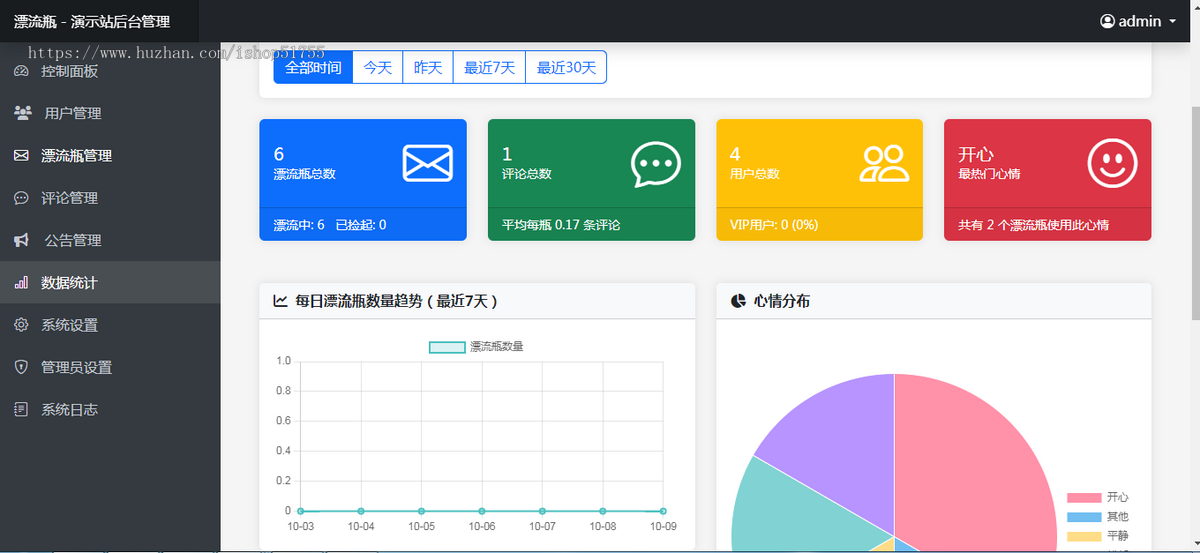Open 管理员设置 in the sidebar
The width and height of the screenshot is (1200, 553).
click(x=110, y=367)
